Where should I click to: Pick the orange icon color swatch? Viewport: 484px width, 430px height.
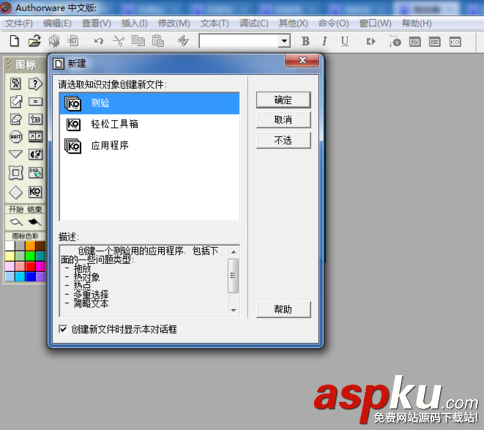pos(30,246)
